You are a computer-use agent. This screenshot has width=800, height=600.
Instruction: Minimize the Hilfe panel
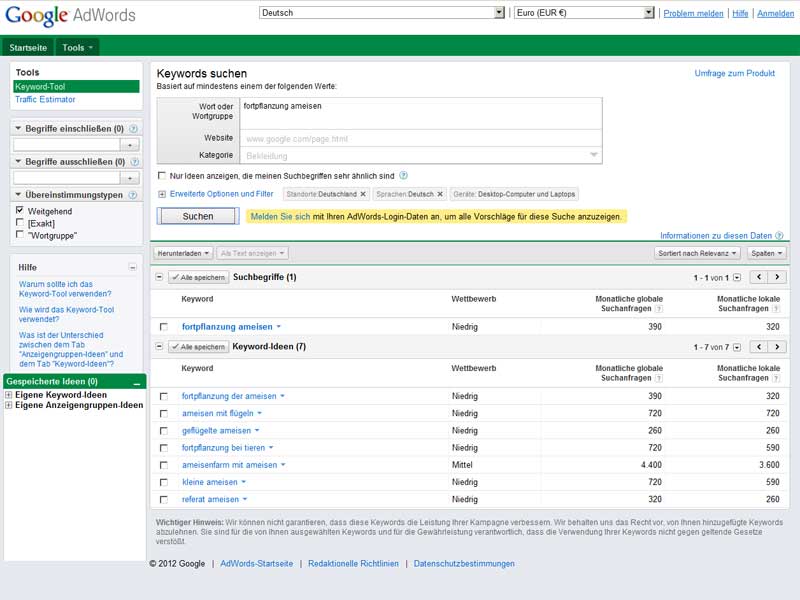tap(133, 268)
